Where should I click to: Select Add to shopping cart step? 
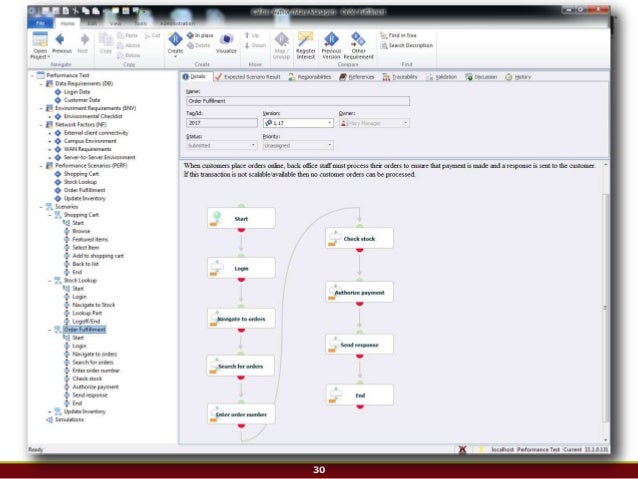click(98, 256)
